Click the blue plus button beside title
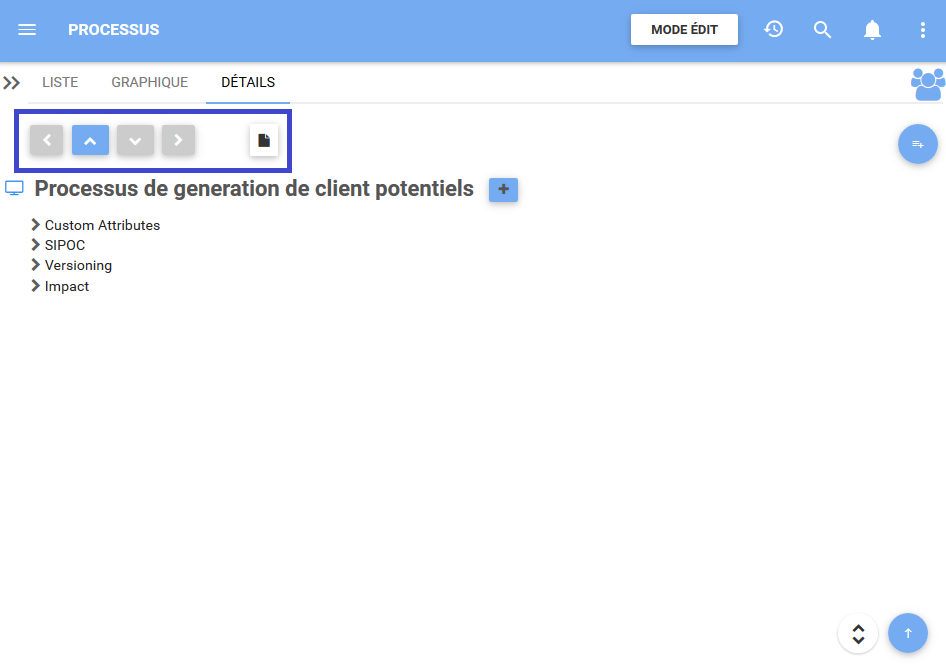 503,189
